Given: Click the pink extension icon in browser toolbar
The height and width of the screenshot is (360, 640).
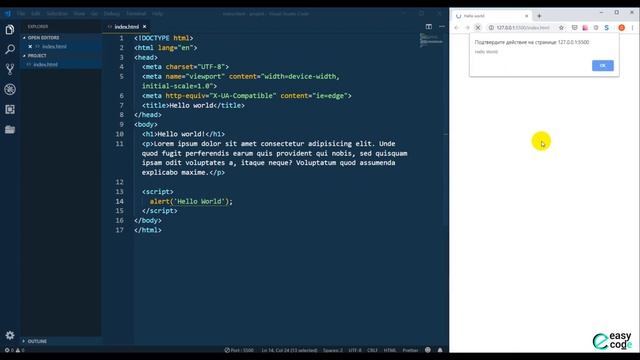Looking at the screenshot, I should (585, 28).
